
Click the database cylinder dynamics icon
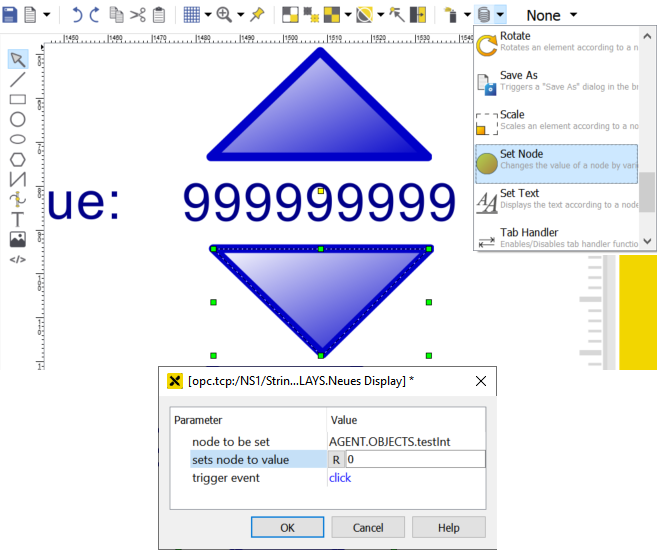pyautogui.click(x=484, y=15)
